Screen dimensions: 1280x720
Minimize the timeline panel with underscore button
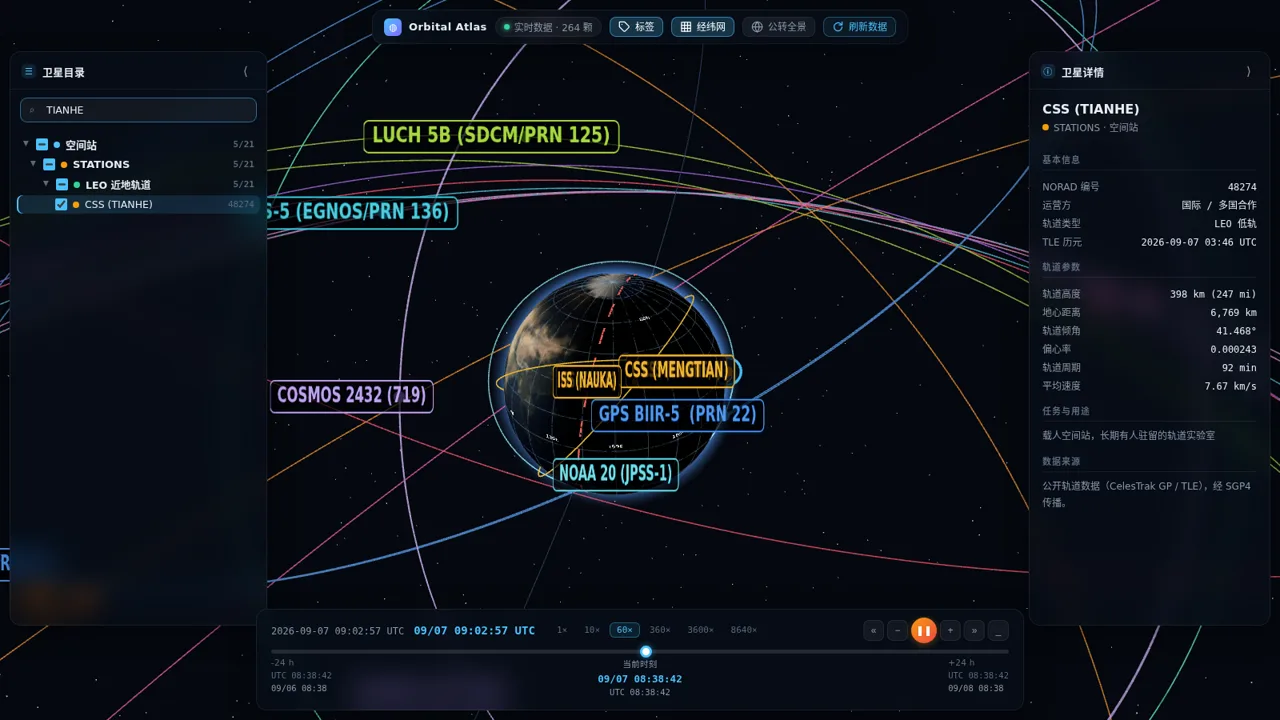998,630
